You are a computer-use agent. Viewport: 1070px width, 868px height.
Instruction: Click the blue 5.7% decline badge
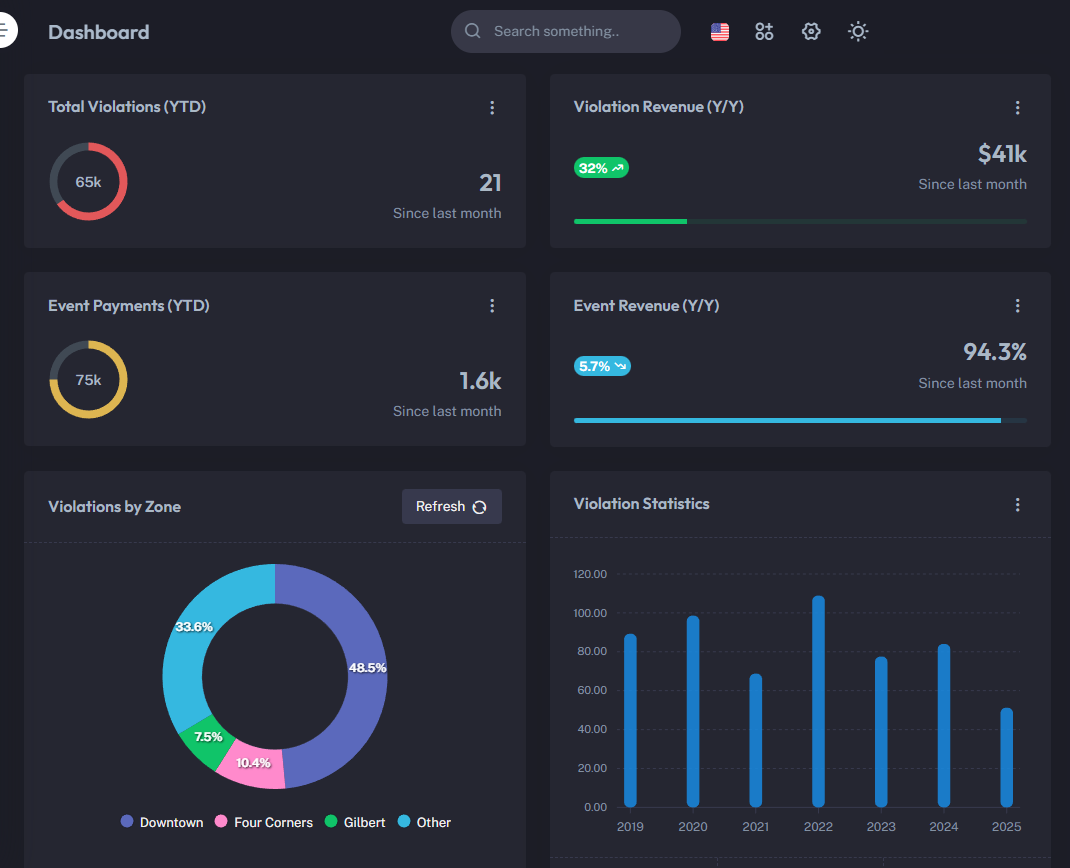(x=602, y=366)
